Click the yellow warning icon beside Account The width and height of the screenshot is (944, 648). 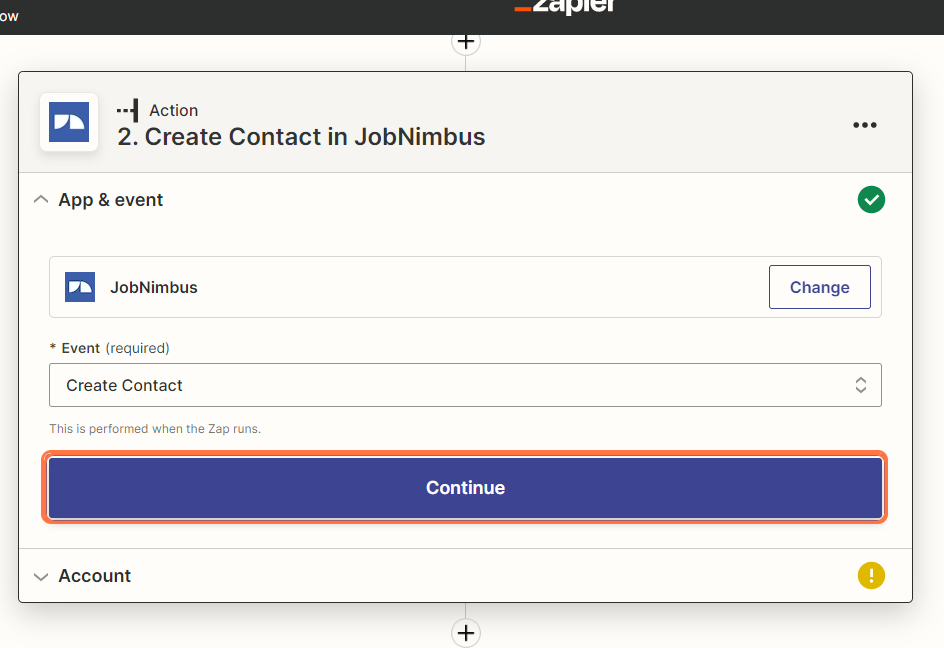click(871, 576)
